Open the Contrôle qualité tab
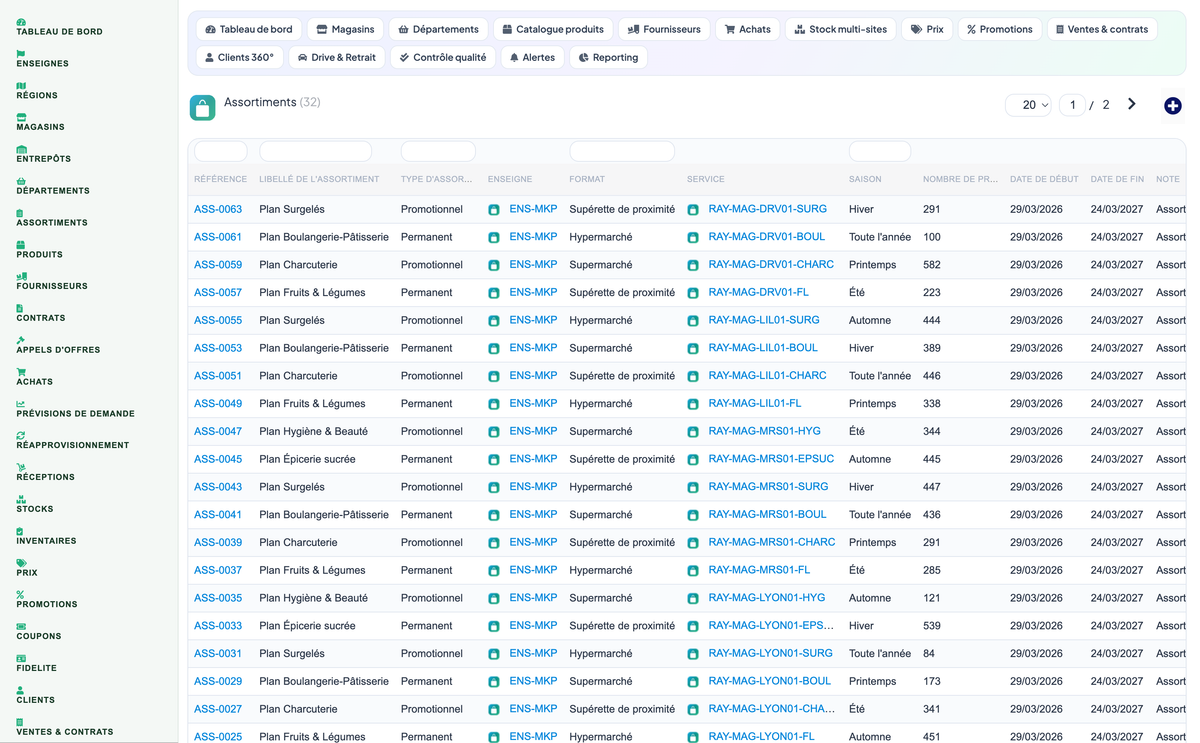Image resolution: width=1200 pixels, height=743 pixels. (442, 57)
